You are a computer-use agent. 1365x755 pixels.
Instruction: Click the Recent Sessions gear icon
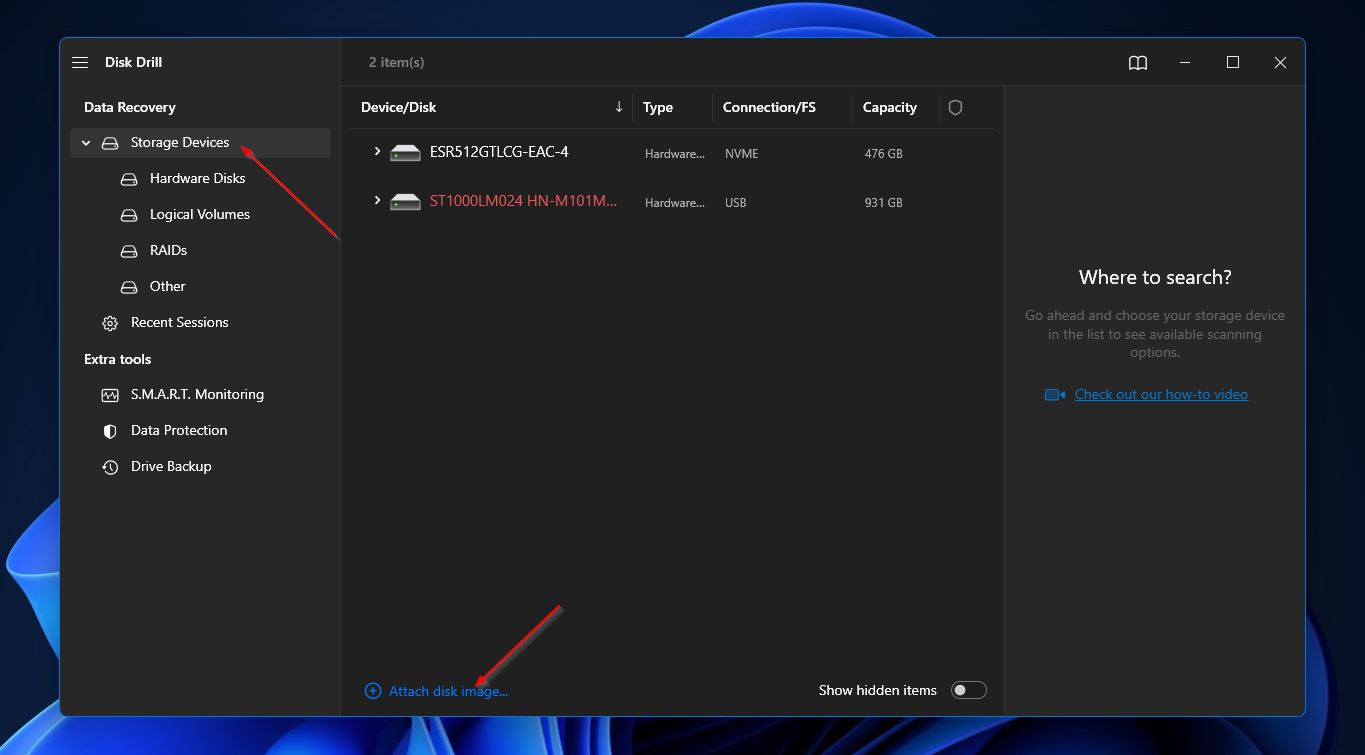point(110,323)
